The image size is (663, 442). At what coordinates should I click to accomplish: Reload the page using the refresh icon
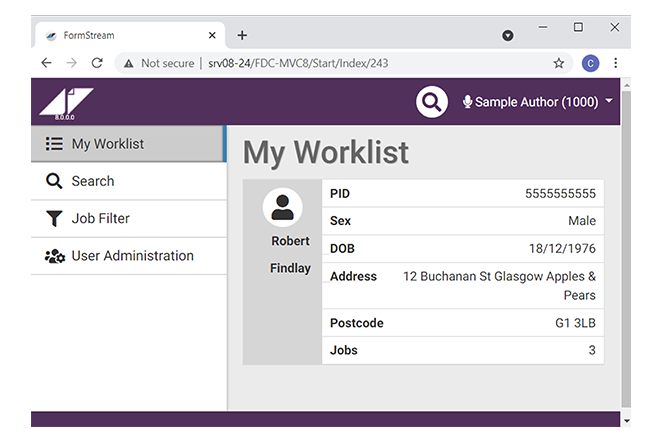coord(97,63)
